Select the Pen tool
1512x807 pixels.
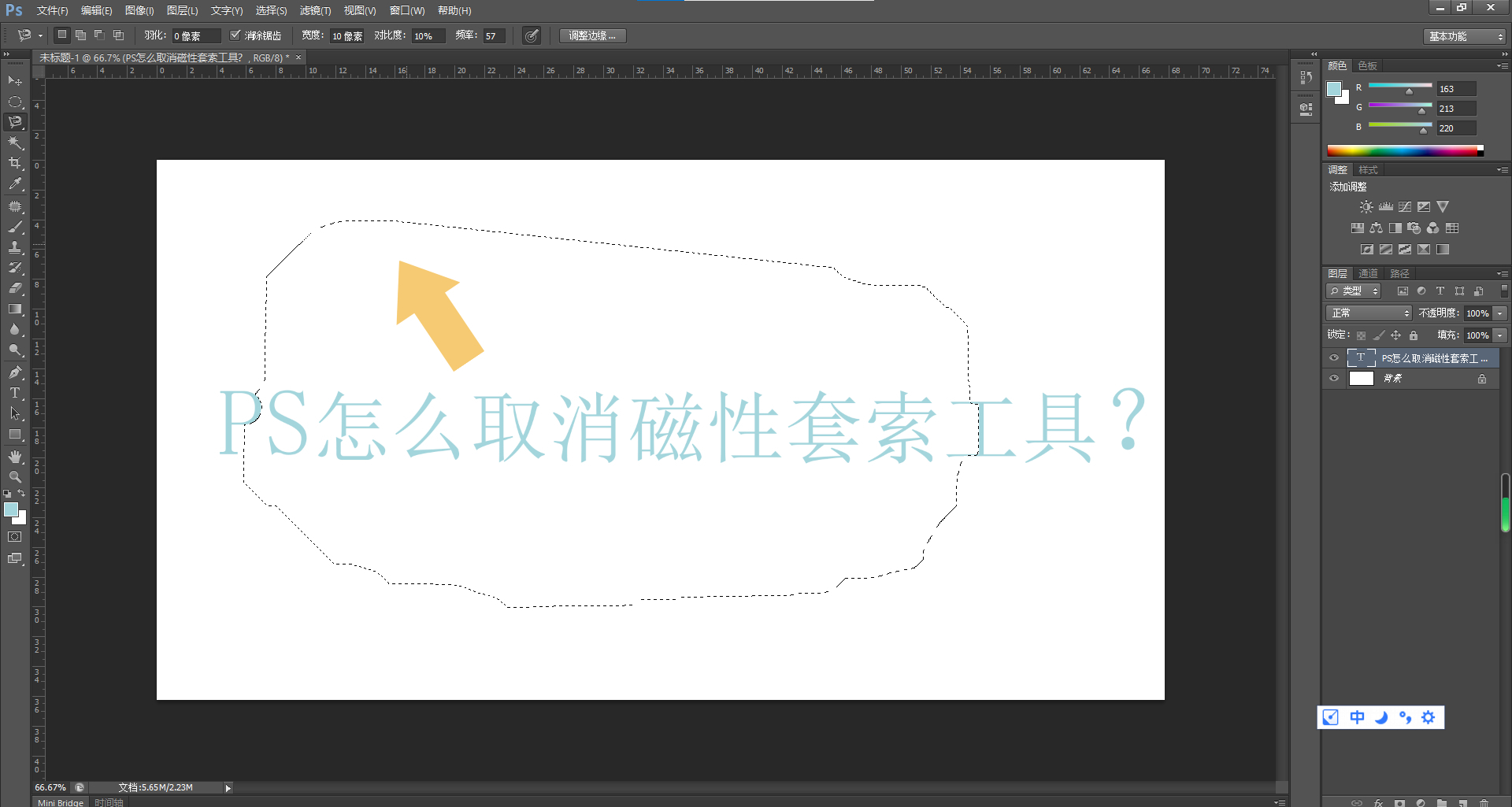[15, 371]
